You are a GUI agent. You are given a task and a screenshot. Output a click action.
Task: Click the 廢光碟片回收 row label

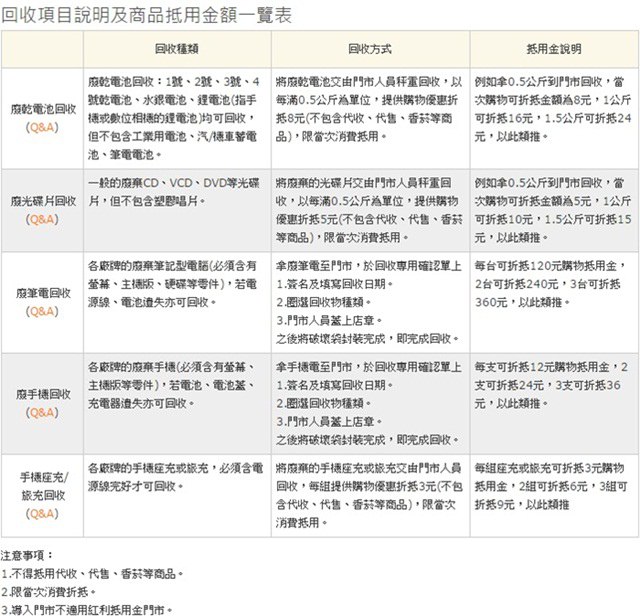click(x=43, y=201)
